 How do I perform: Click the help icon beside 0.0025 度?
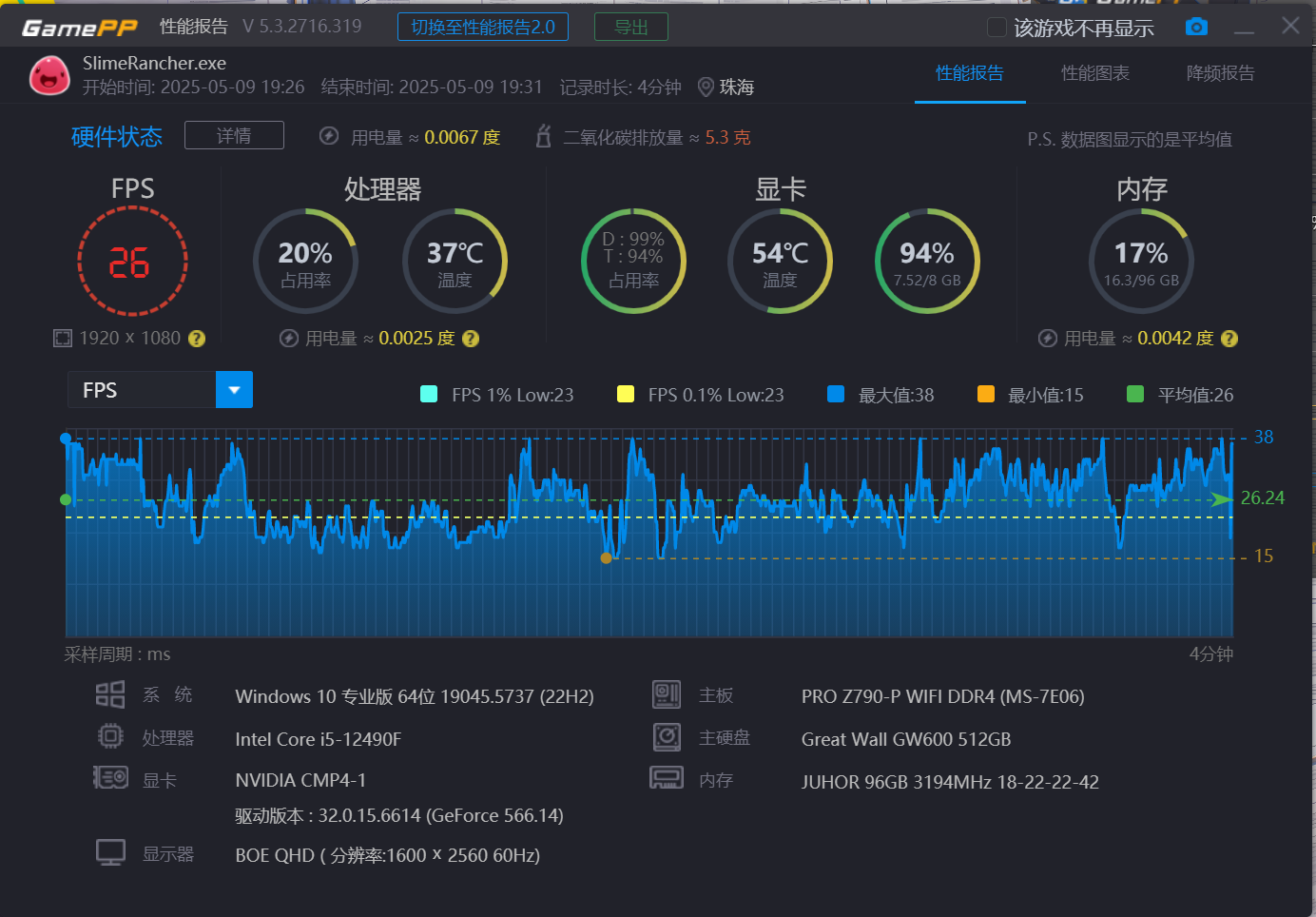(x=471, y=339)
